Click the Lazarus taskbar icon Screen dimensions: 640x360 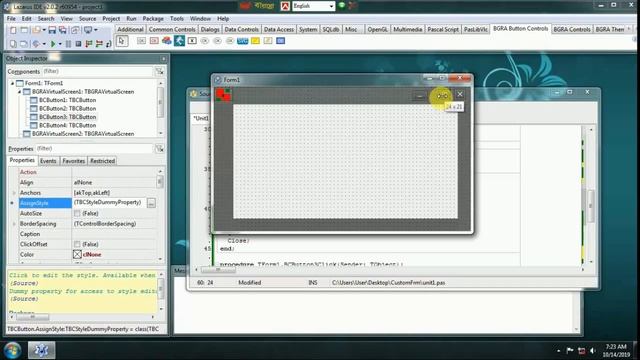pos(42,350)
